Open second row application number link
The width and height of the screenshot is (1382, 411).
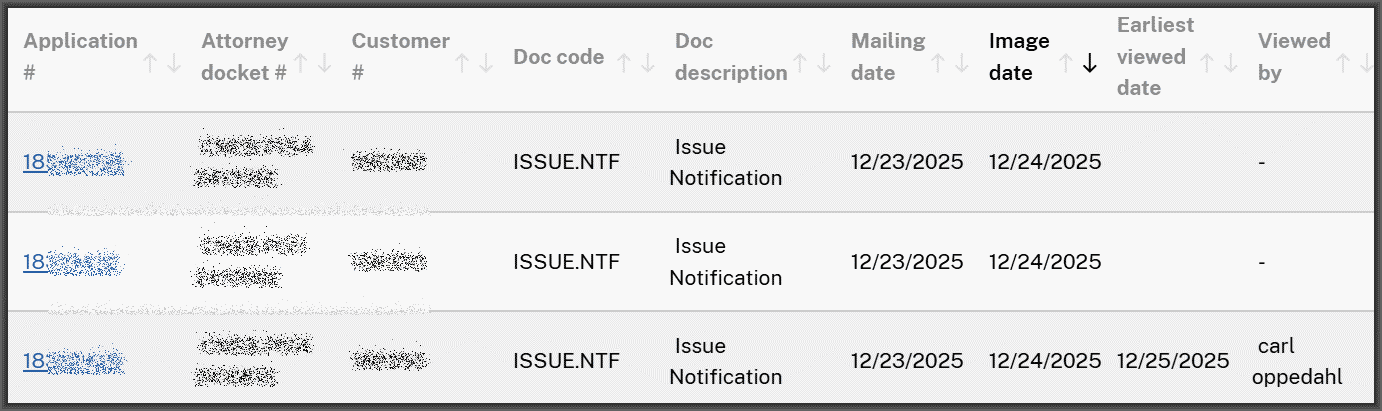click(x=72, y=262)
